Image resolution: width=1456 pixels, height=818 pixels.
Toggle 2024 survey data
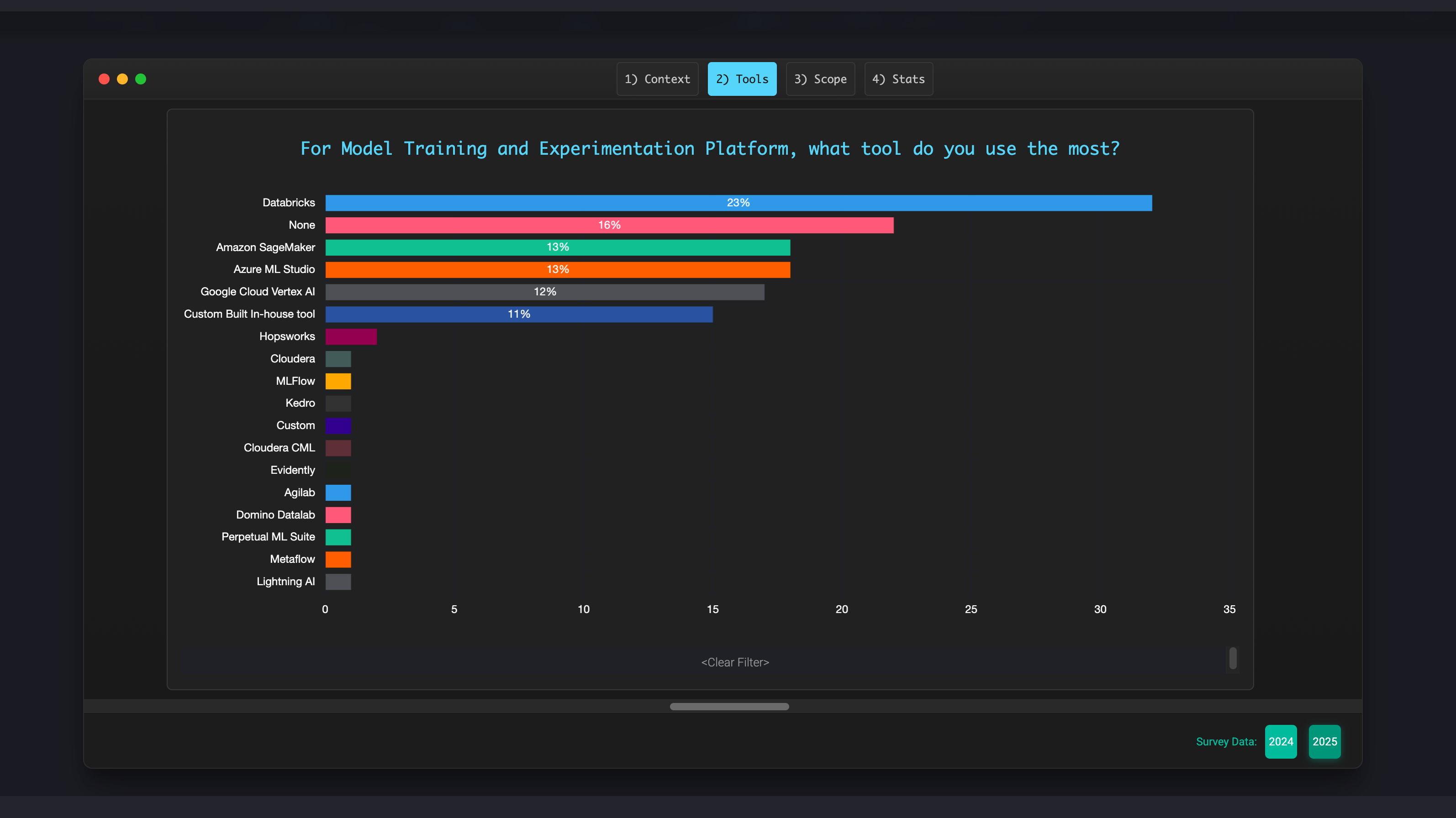(x=1280, y=741)
